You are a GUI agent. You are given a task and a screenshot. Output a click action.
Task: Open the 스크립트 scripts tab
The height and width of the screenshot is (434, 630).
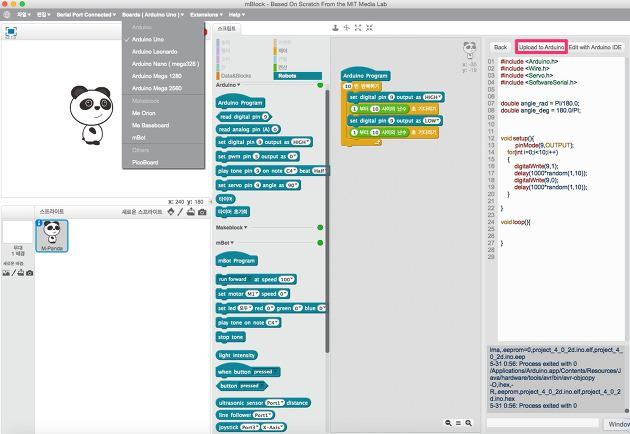[227, 29]
